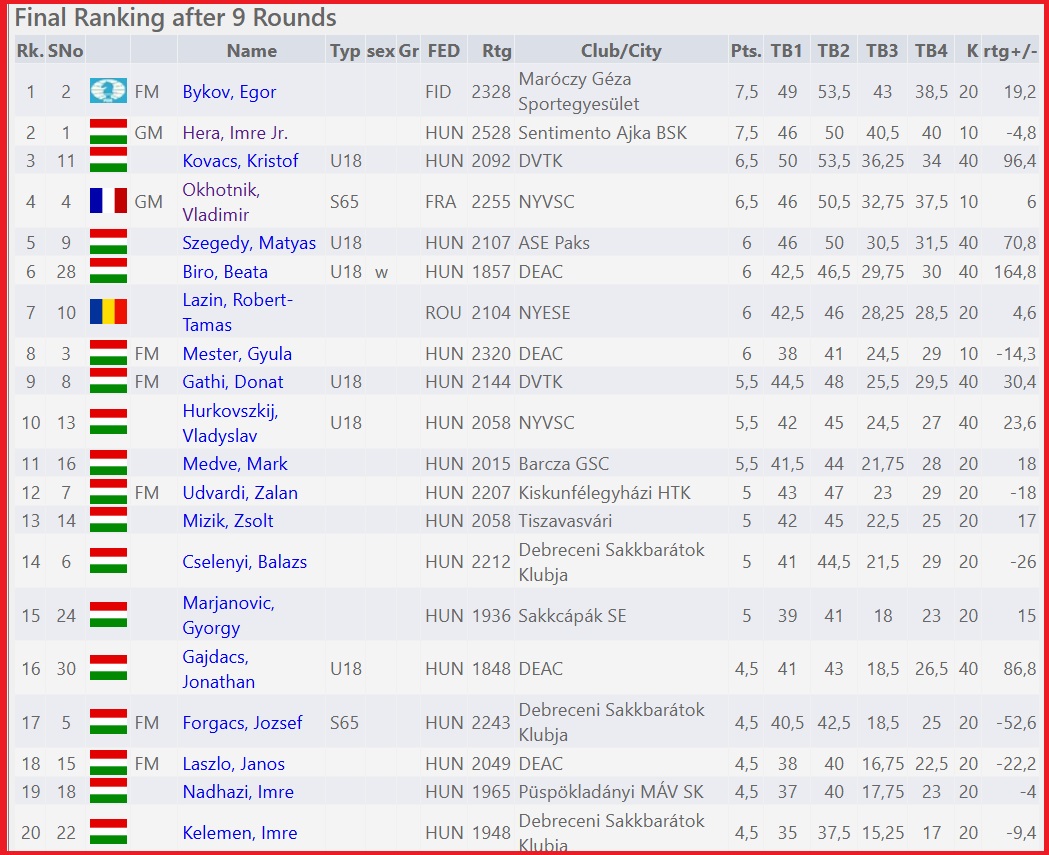This screenshot has width=1049, height=855.
Task: Click the Hungarian flag beside Kelemen, Imre
Action: coord(108,833)
